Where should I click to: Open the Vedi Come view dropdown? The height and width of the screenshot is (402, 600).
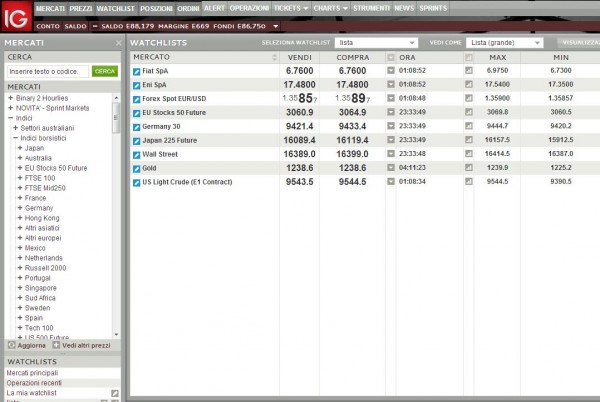click(505, 43)
